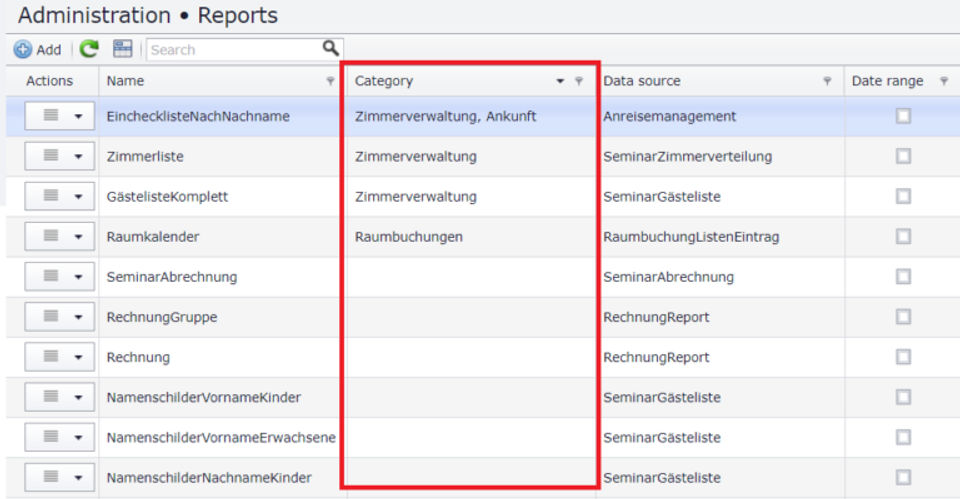The image size is (960, 499).
Task: Click the Data source column filter icon
Action: (827, 82)
